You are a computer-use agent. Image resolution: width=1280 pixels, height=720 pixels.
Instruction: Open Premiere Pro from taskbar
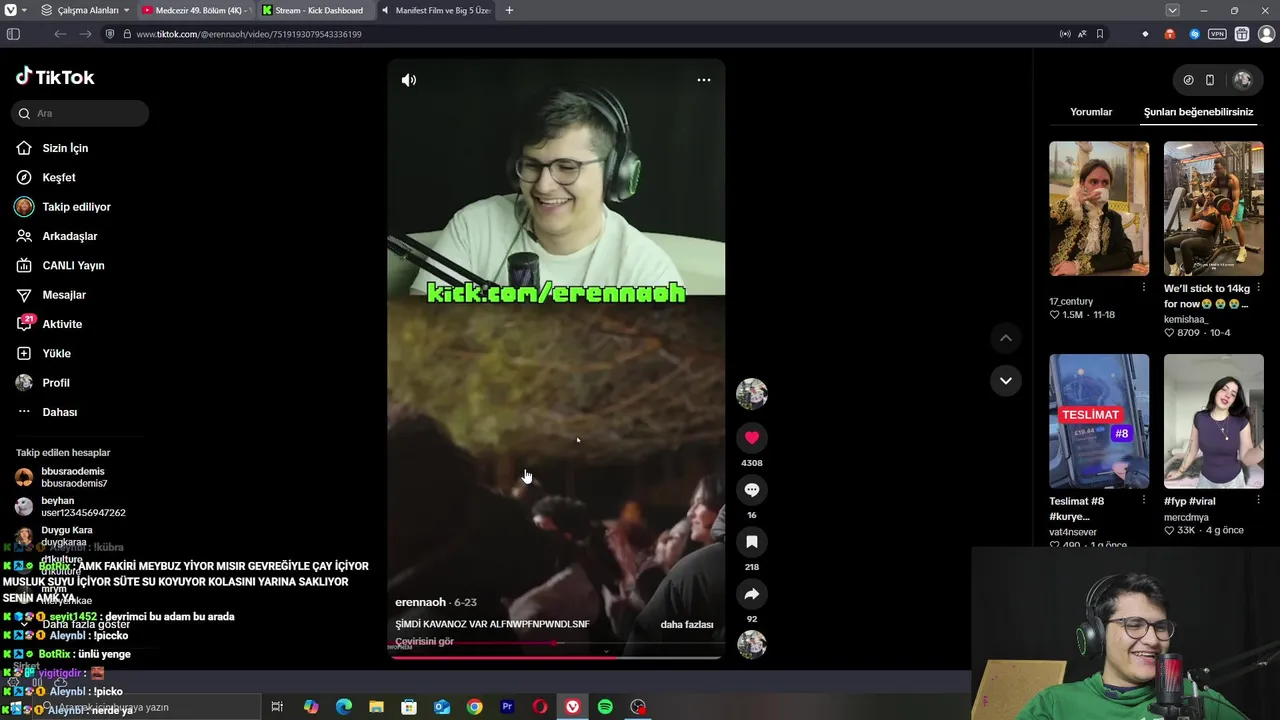click(507, 707)
